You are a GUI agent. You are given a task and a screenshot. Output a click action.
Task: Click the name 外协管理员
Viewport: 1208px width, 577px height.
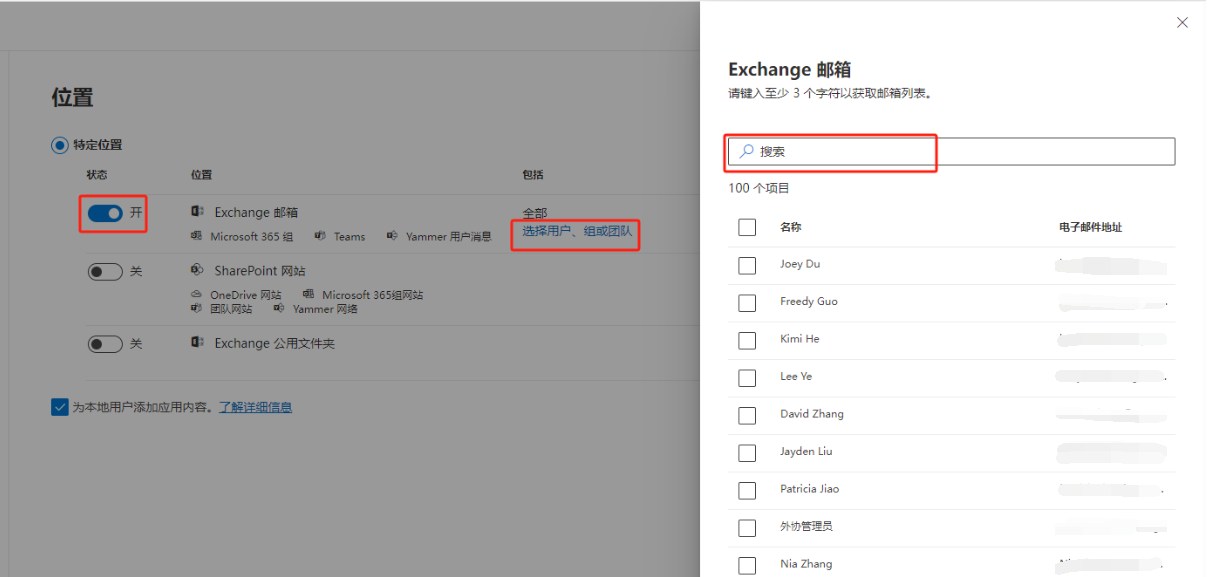[x=806, y=526]
